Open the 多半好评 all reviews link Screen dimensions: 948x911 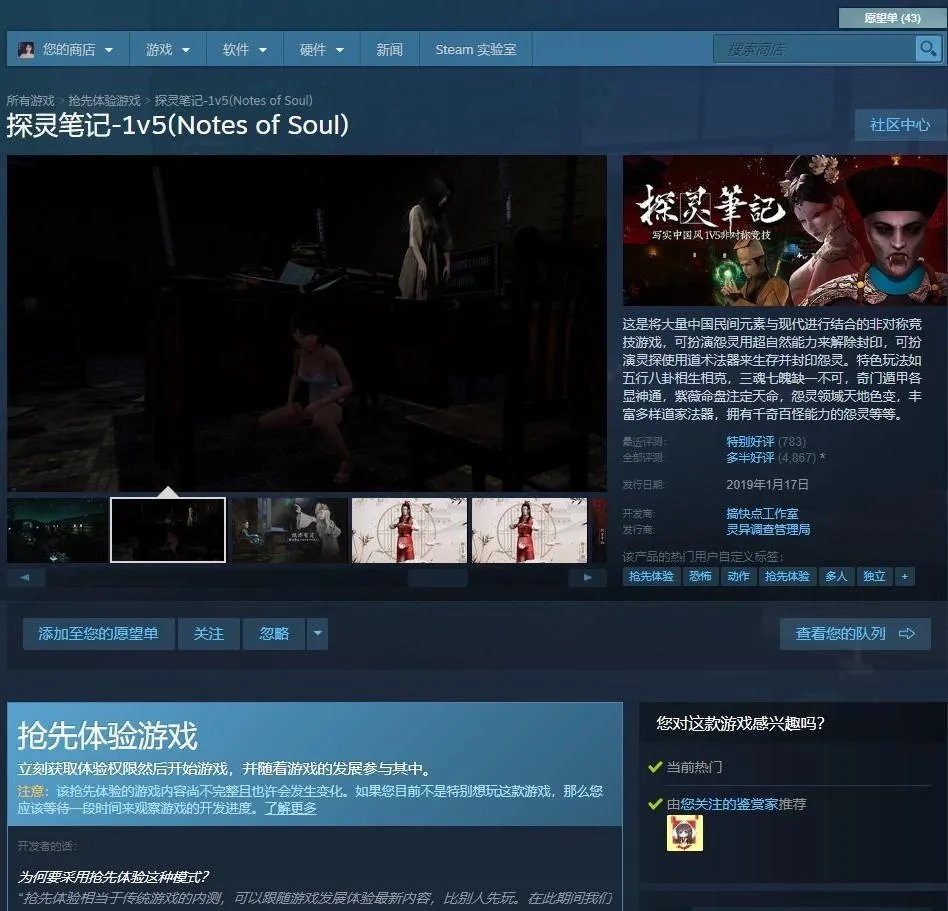pos(750,458)
